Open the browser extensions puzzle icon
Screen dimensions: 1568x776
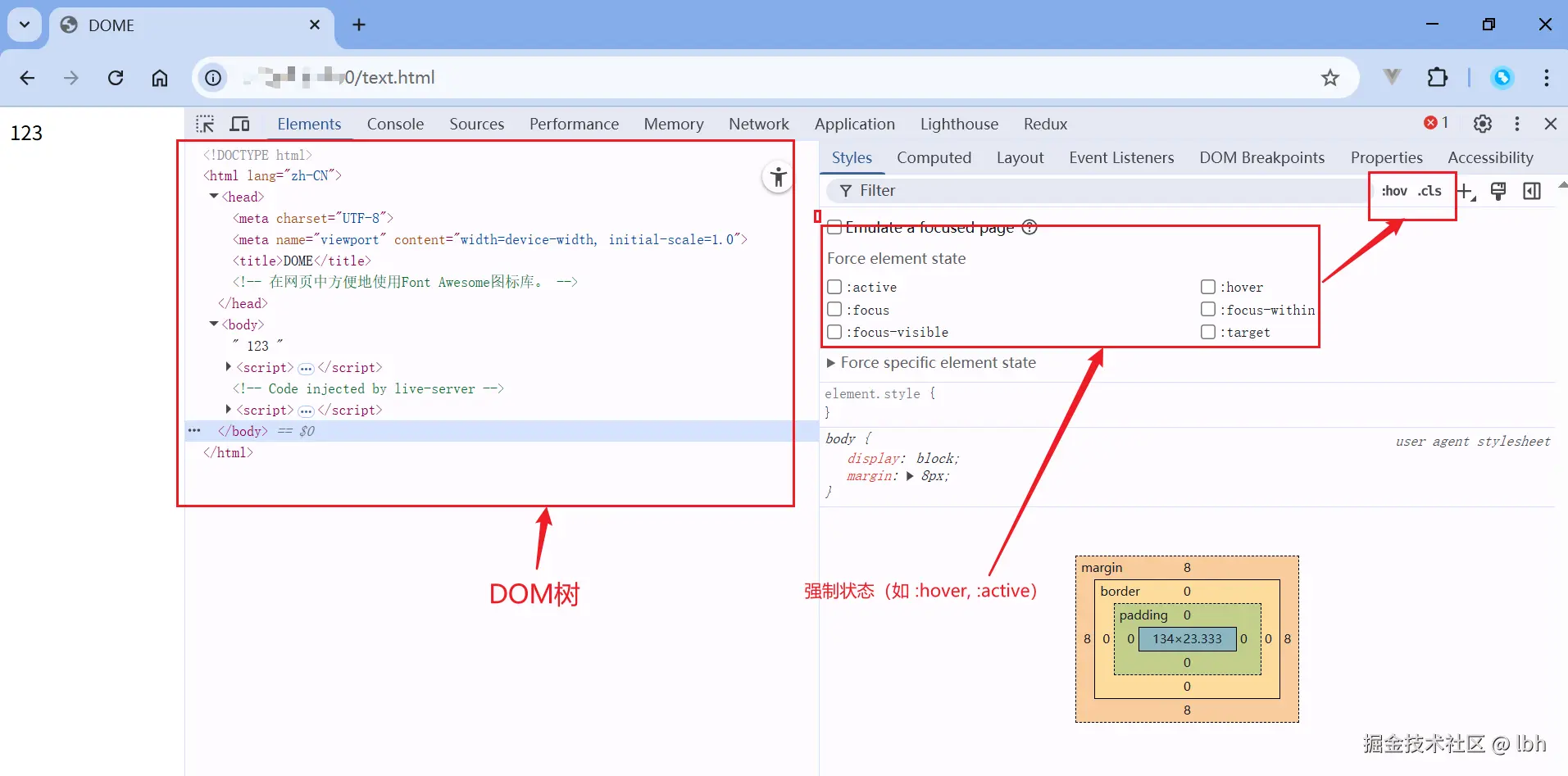[x=1437, y=78]
